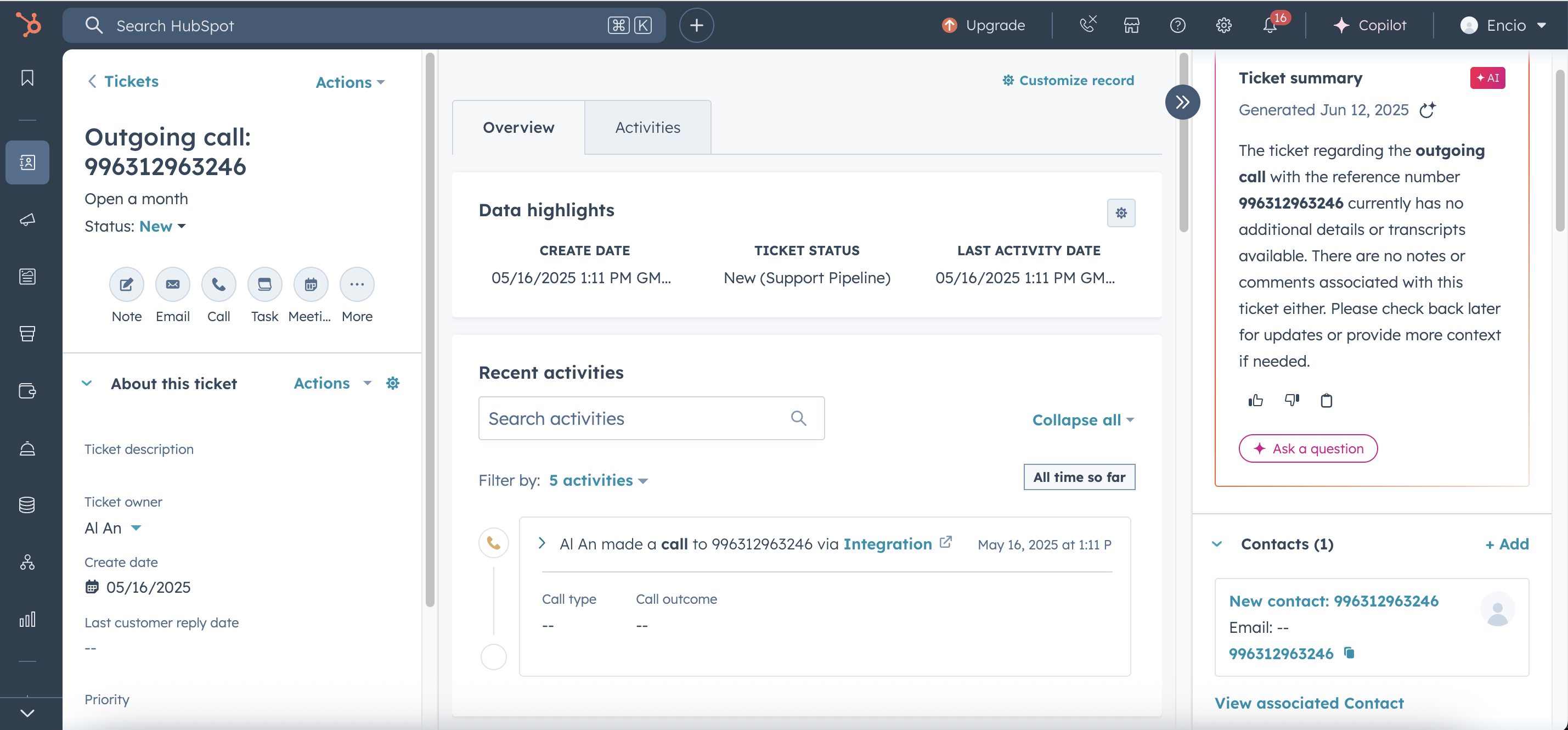The width and height of the screenshot is (1568, 730).
Task: Click thumbs down on ticket summary
Action: coord(1291,400)
